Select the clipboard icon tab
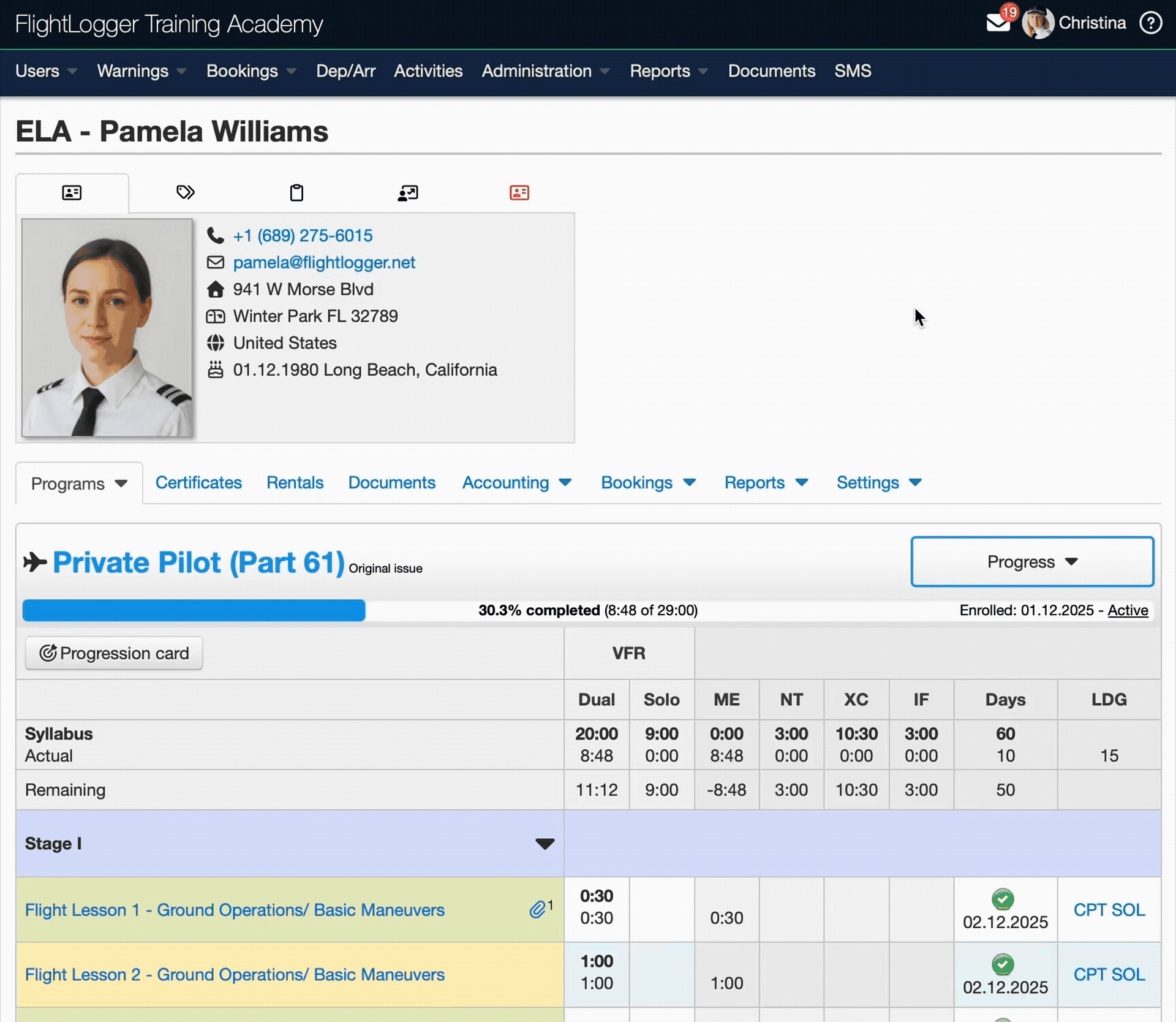This screenshot has height=1022, width=1176. [x=296, y=192]
